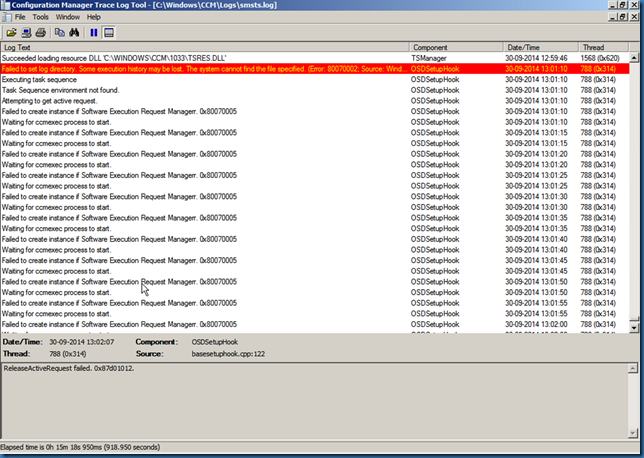This screenshot has width=644, height=458.
Task: Click the 'basesetuphook.cpp:122' source value
Action: tap(228, 354)
